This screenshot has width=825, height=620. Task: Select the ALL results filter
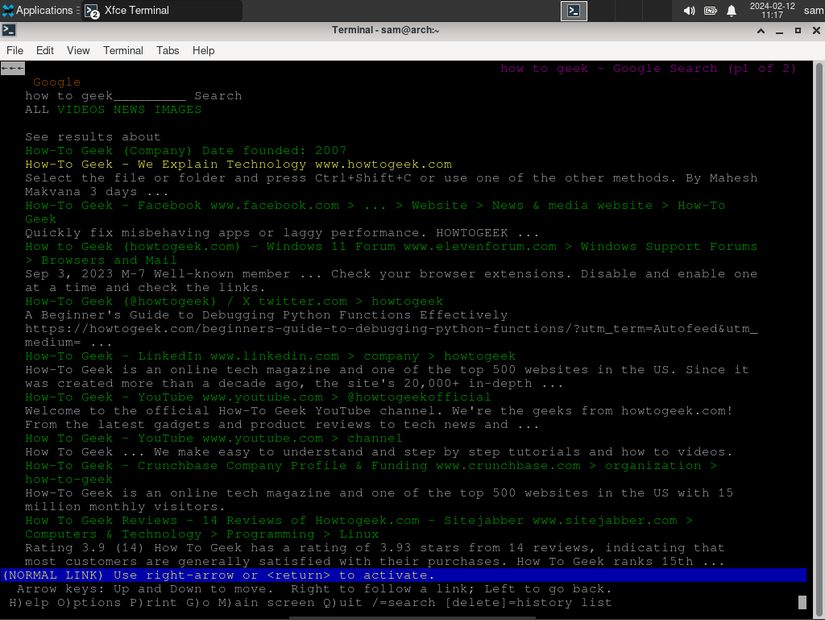click(x=37, y=109)
